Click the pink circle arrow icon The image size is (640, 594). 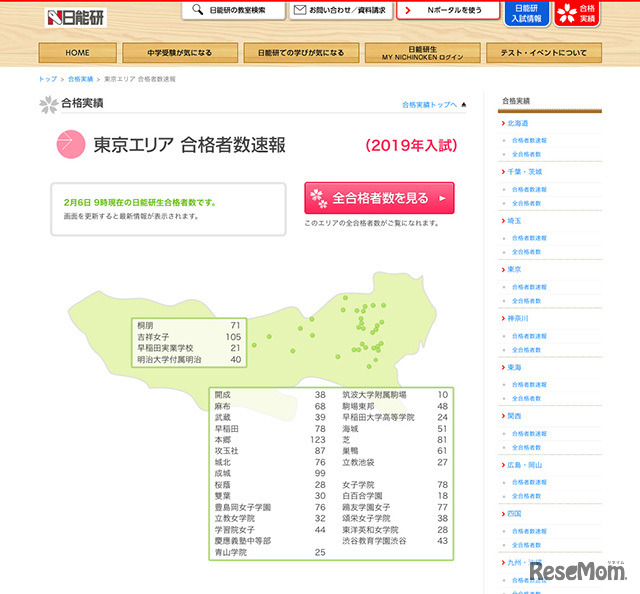71,144
